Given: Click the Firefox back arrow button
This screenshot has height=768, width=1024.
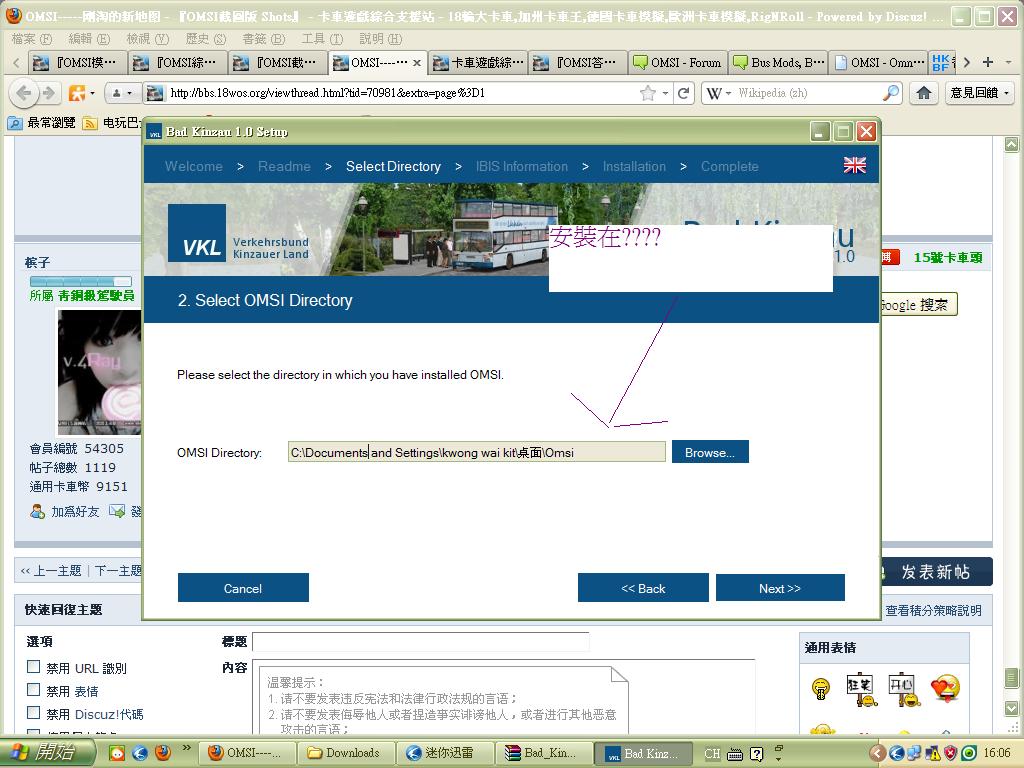Looking at the screenshot, I should (24, 93).
